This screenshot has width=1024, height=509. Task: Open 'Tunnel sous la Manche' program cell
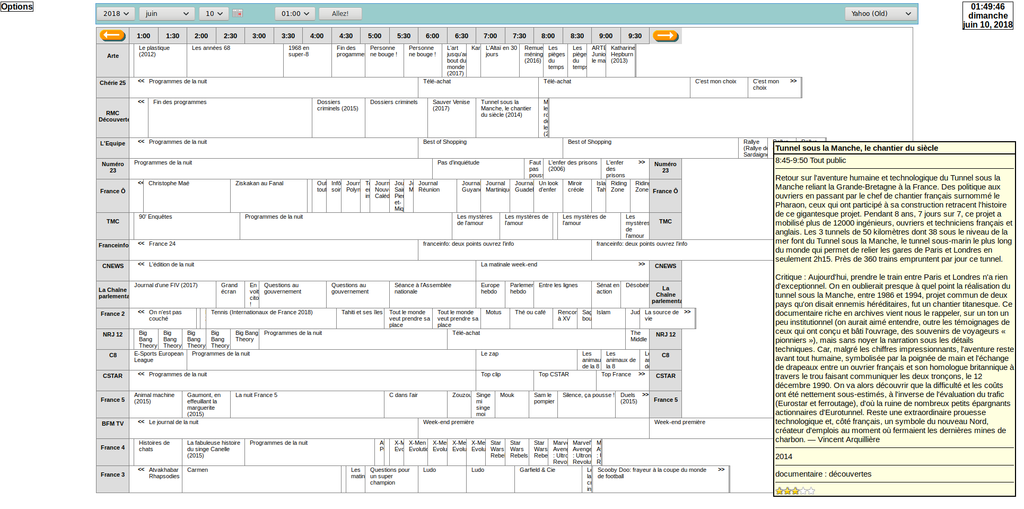click(507, 118)
